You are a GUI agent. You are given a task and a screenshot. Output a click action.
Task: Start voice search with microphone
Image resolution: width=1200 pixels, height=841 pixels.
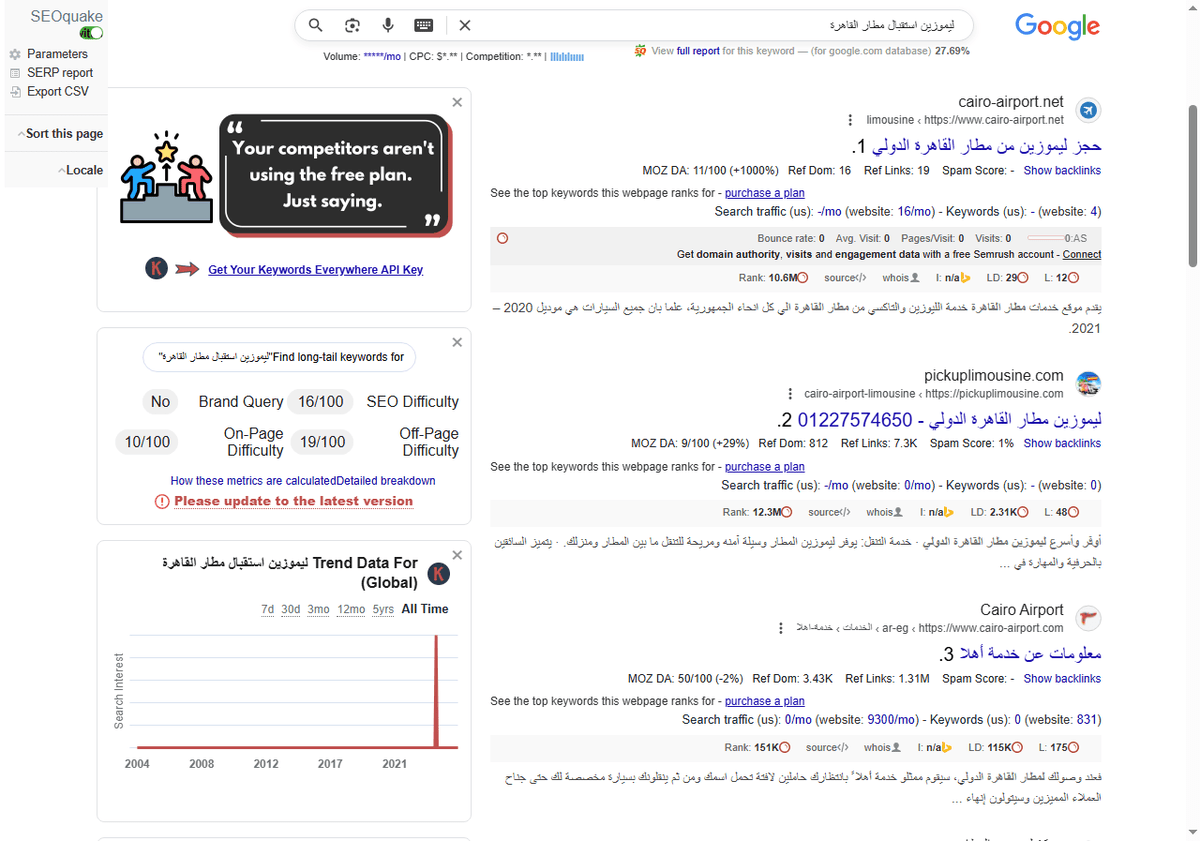coord(388,25)
